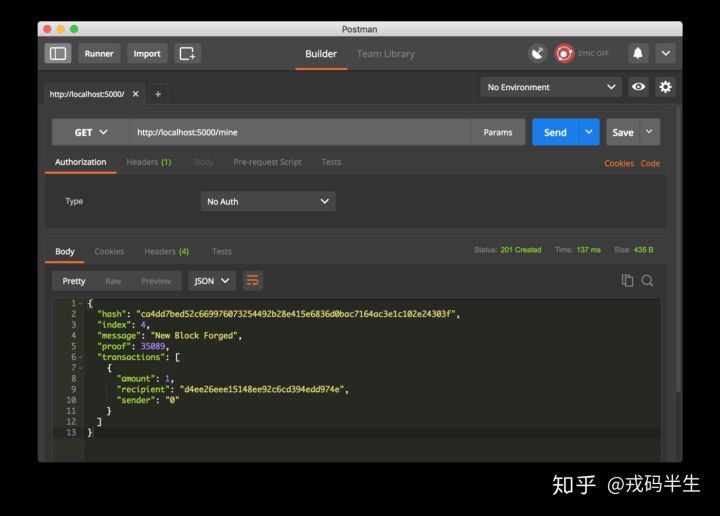Image resolution: width=720 pixels, height=516 pixels.
Task: Open the request Tests tab
Action: tap(331, 162)
